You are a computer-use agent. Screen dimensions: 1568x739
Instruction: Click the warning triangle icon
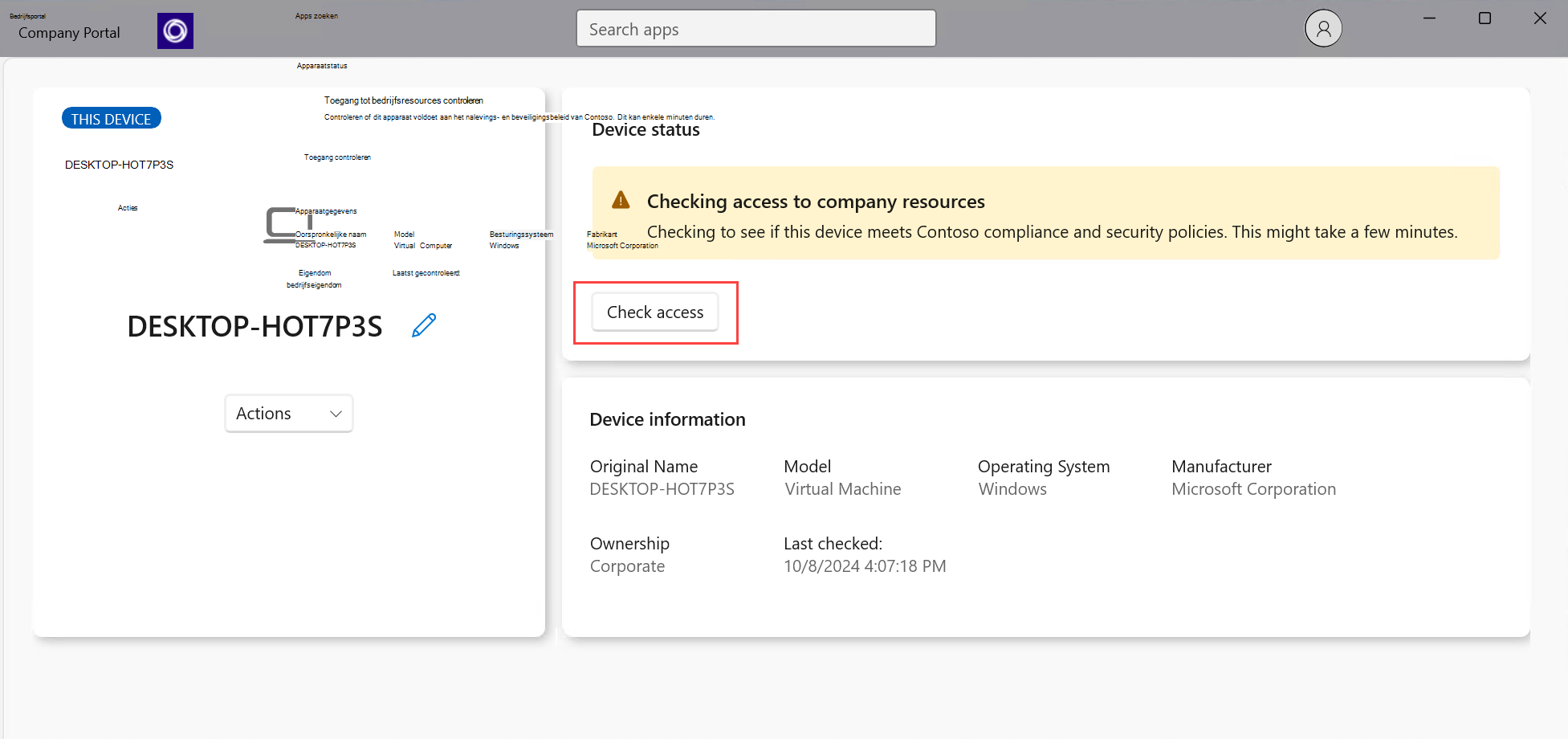[621, 200]
